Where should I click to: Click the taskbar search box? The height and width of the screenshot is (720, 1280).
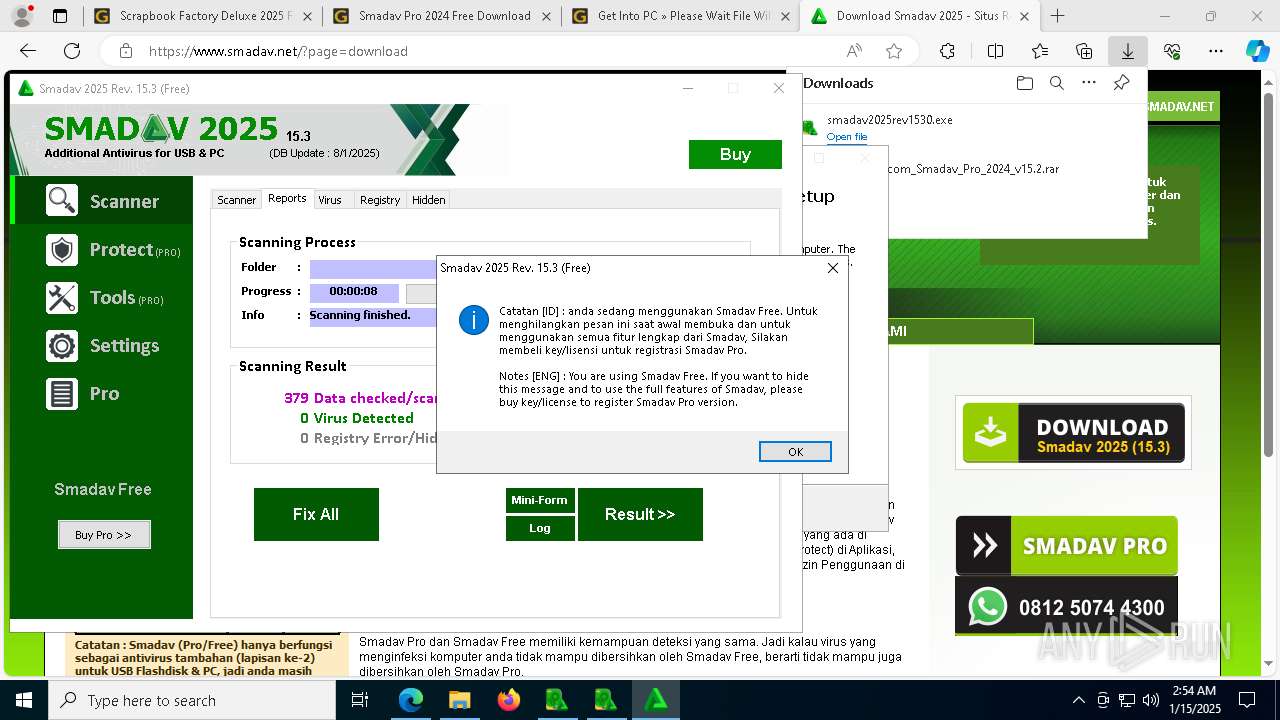192,700
